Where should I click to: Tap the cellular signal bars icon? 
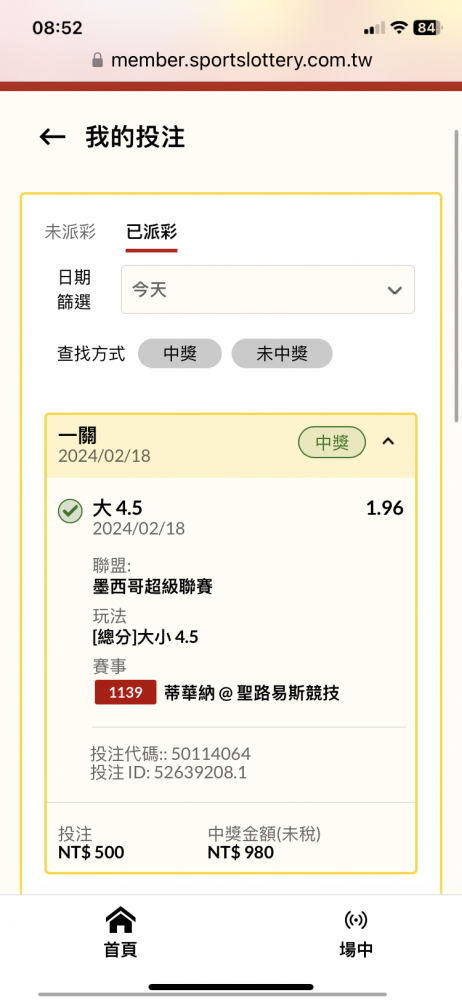click(x=374, y=27)
